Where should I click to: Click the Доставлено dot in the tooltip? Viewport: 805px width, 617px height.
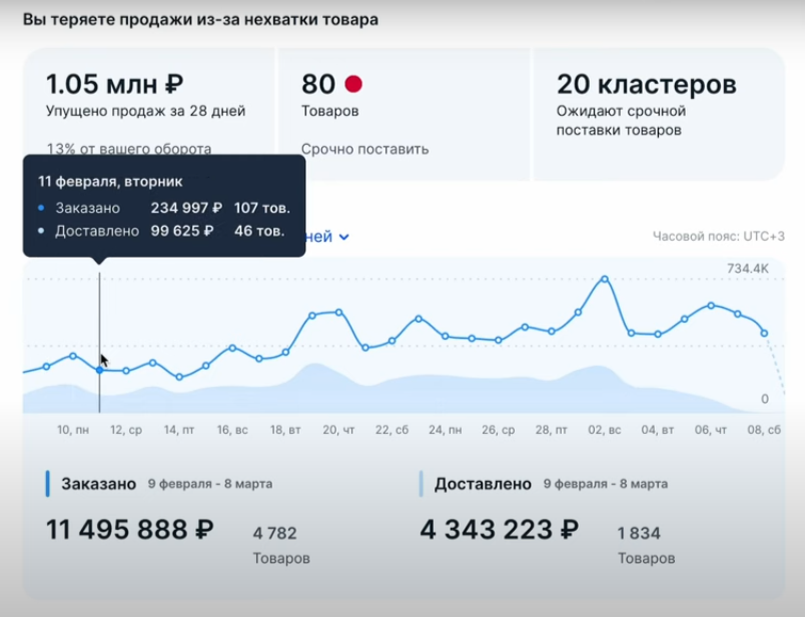pos(40,232)
